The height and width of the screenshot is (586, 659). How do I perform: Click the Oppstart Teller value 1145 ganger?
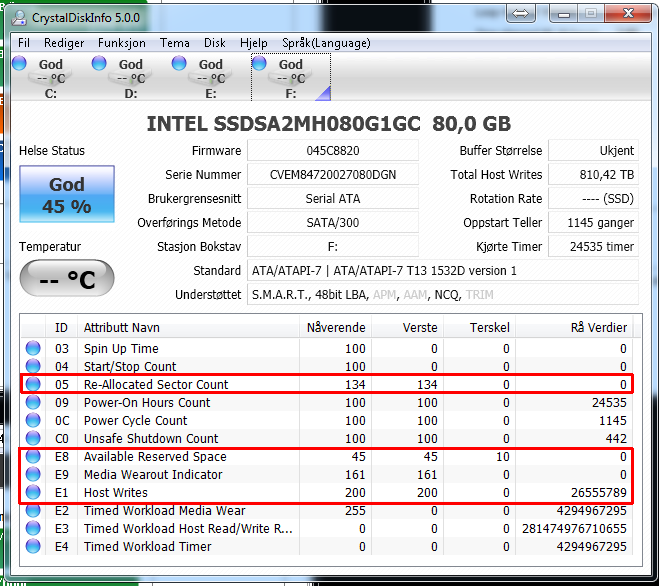593,222
